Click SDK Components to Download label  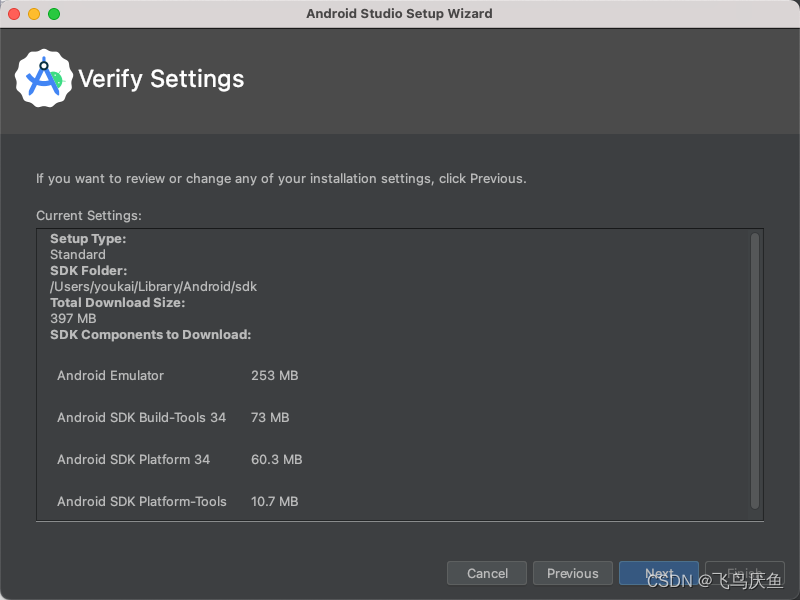click(x=151, y=335)
